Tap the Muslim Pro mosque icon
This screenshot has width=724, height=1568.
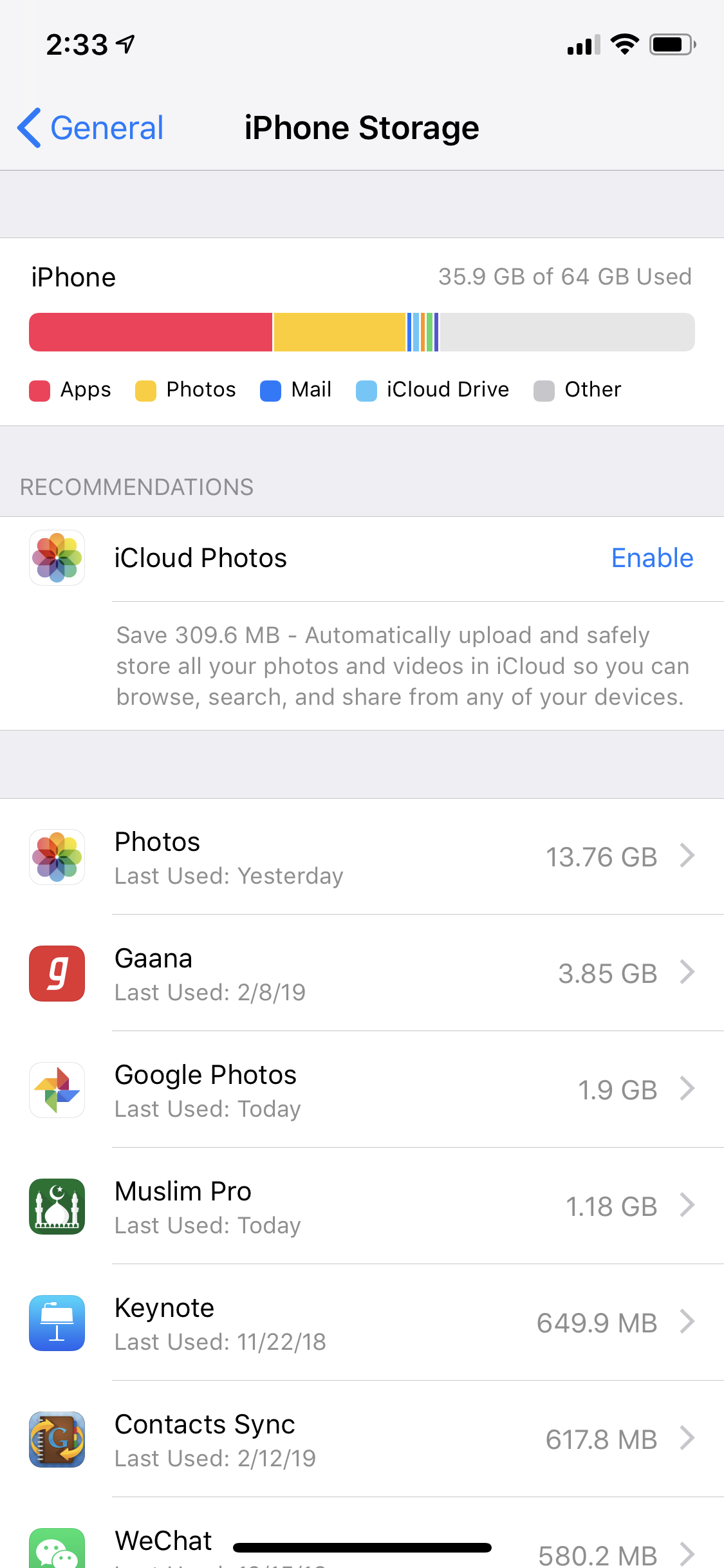coord(57,1206)
